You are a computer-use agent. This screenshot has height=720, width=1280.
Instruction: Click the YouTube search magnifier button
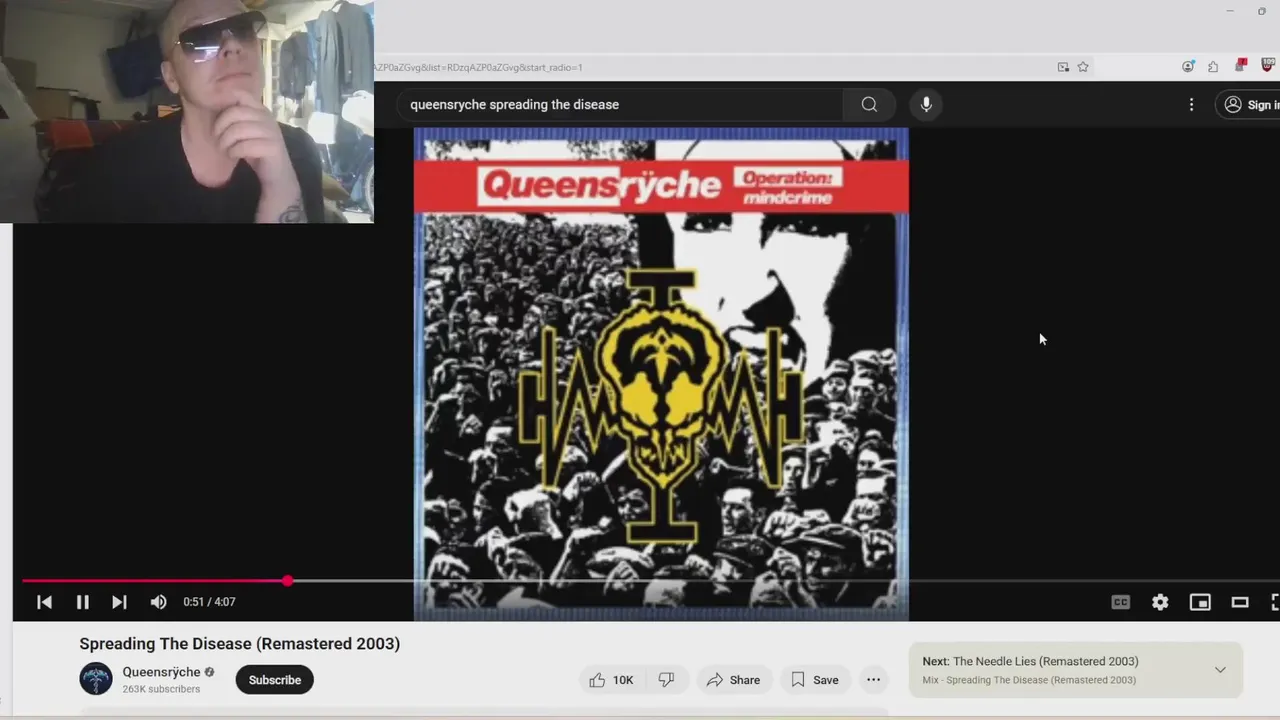(x=869, y=104)
